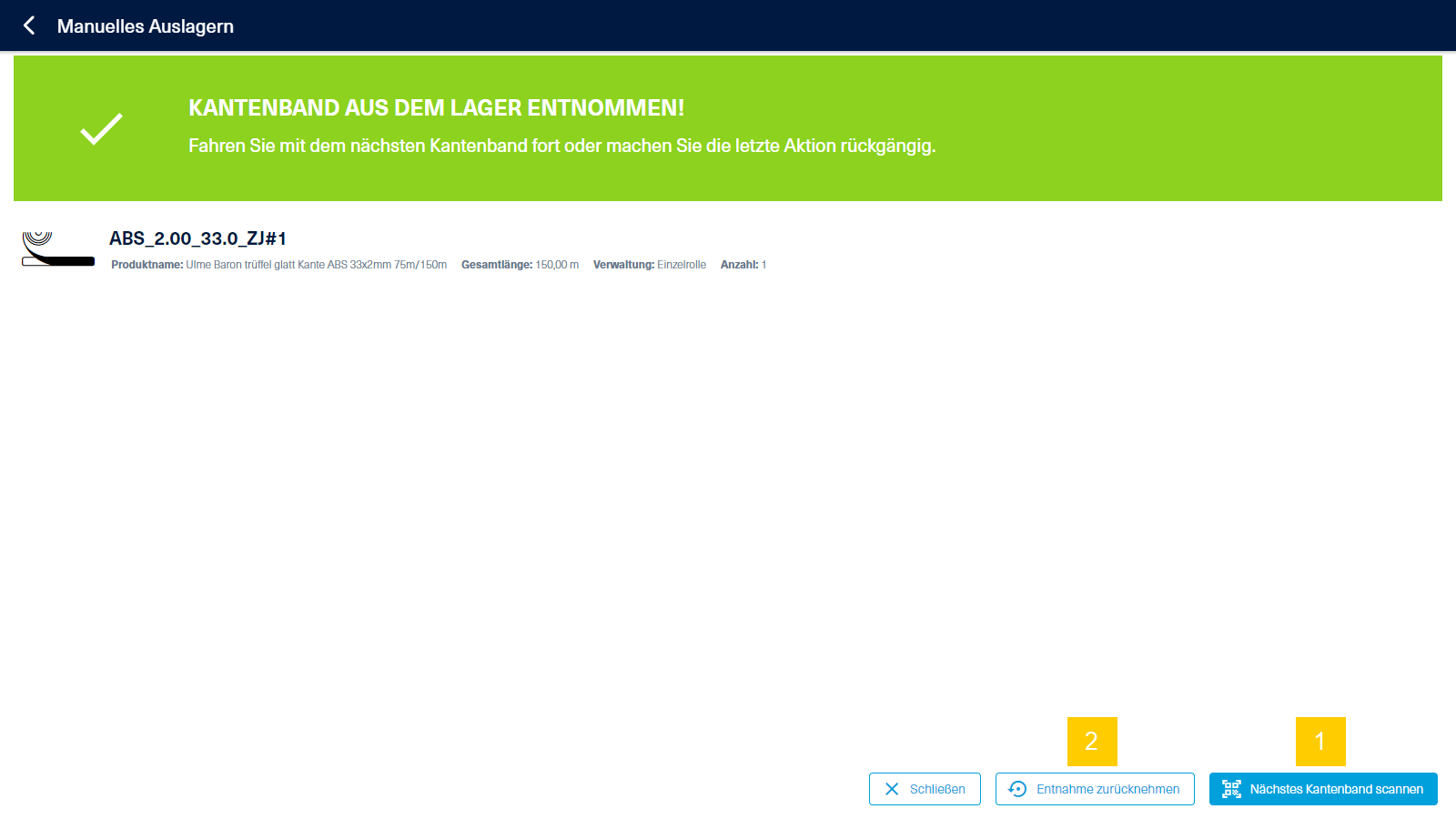Image resolution: width=1456 pixels, height=819 pixels.
Task: Click the heading Kantenband aus dem Lager entnommen
Action: (436, 107)
